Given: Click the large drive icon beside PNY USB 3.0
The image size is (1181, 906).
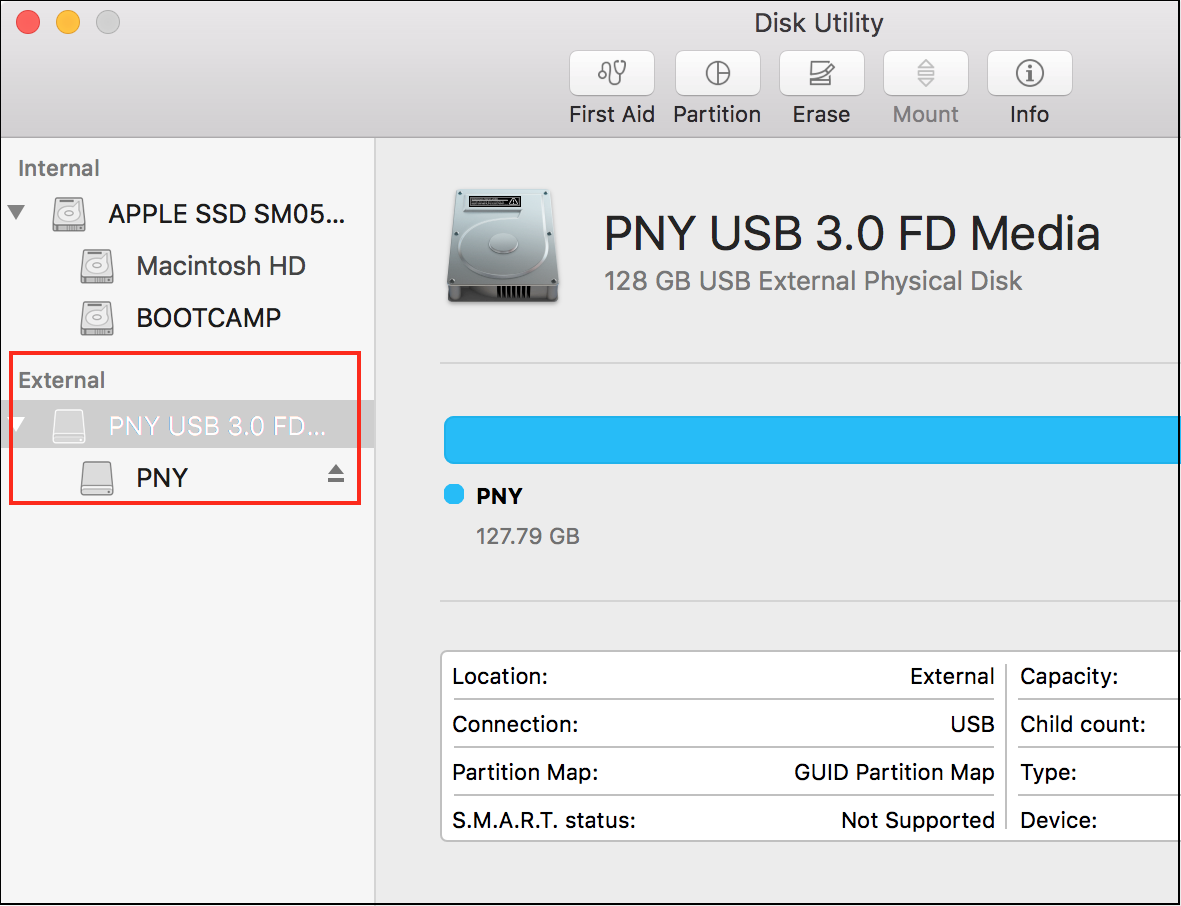Looking at the screenshot, I should [503, 245].
